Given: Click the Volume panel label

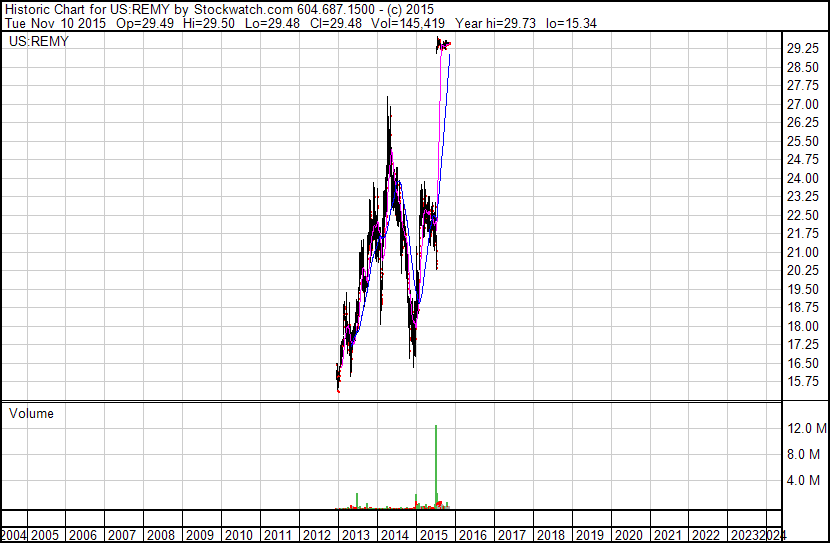Looking at the screenshot, I should point(31,413).
